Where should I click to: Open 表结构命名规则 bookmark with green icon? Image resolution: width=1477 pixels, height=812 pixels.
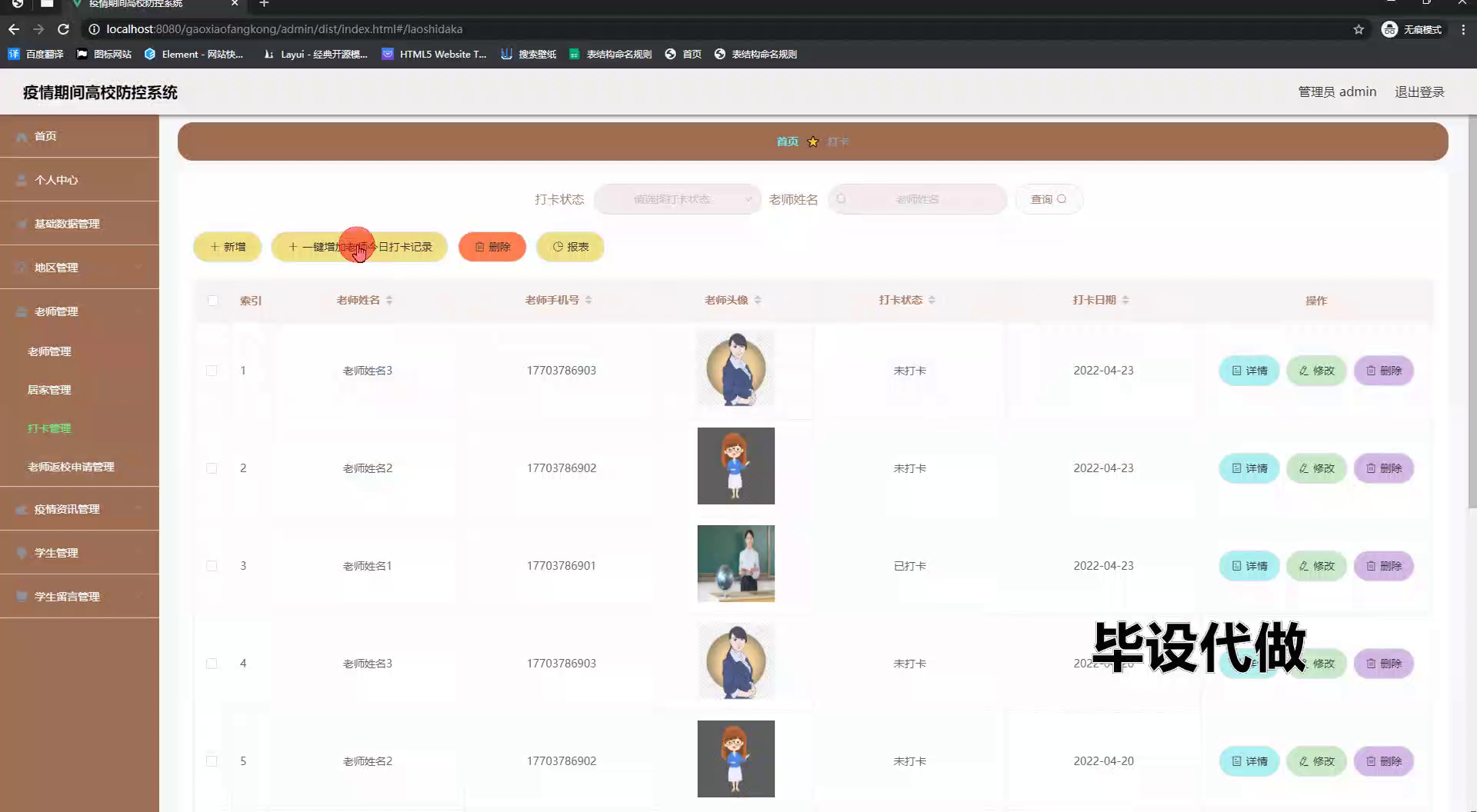(x=611, y=54)
